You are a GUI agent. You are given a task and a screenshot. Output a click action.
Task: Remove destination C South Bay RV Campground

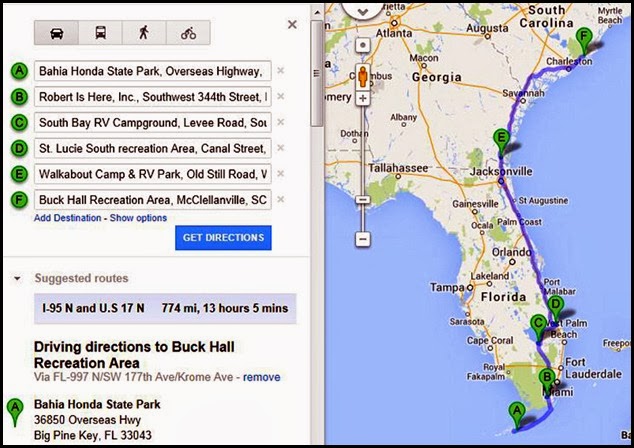click(x=280, y=122)
